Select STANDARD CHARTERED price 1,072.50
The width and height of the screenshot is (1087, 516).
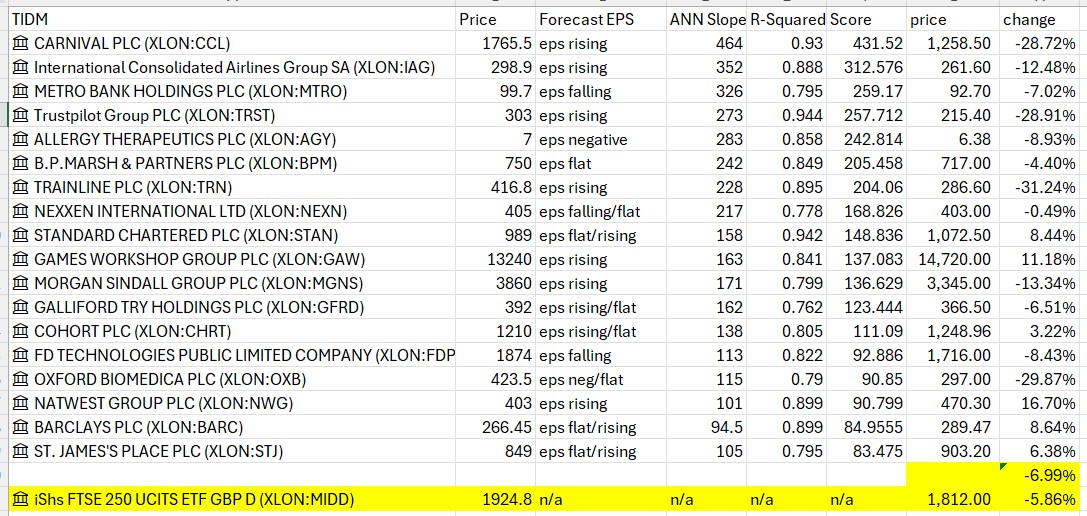[x=953, y=236]
